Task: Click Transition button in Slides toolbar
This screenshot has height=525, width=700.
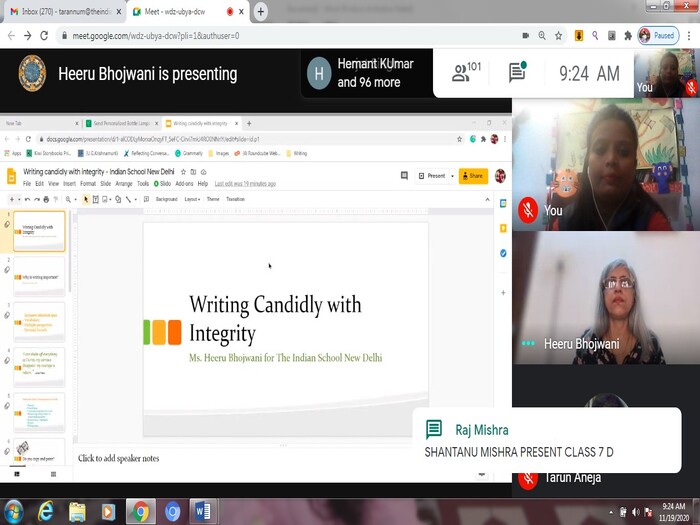Action: (235, 200)
